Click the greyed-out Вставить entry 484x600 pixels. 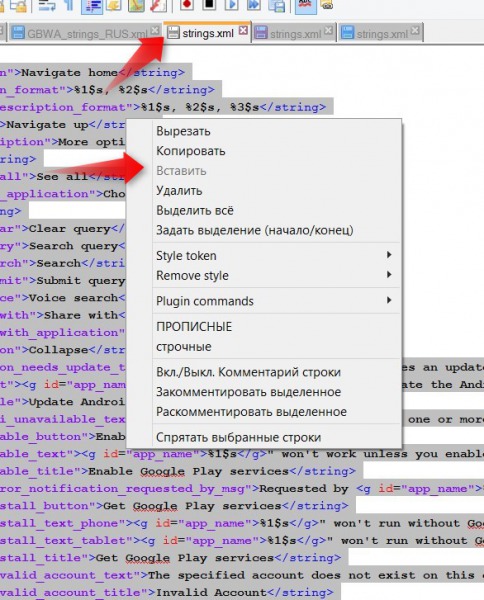[264, 171]
